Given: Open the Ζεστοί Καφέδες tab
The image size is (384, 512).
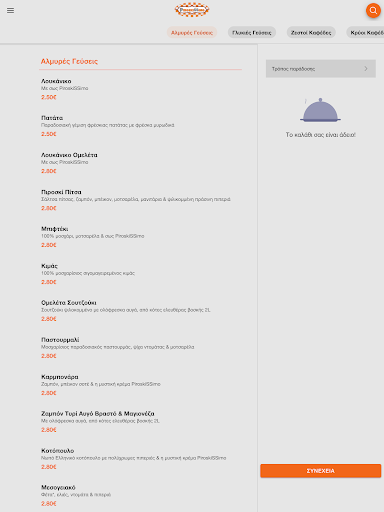Looking at the screenshot, I should (311, 33).
